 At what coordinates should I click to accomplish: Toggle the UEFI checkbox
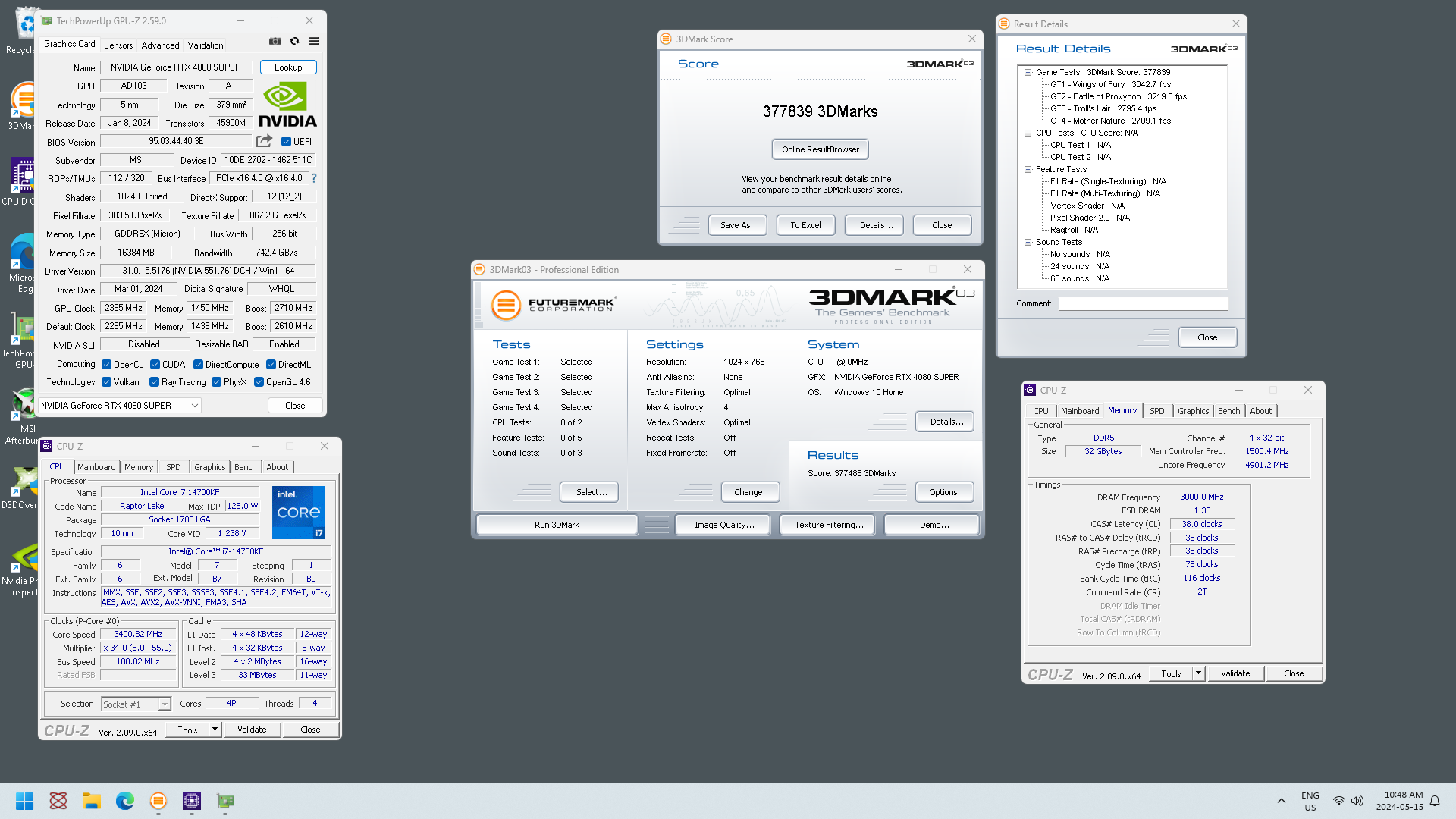click(286, 142)
